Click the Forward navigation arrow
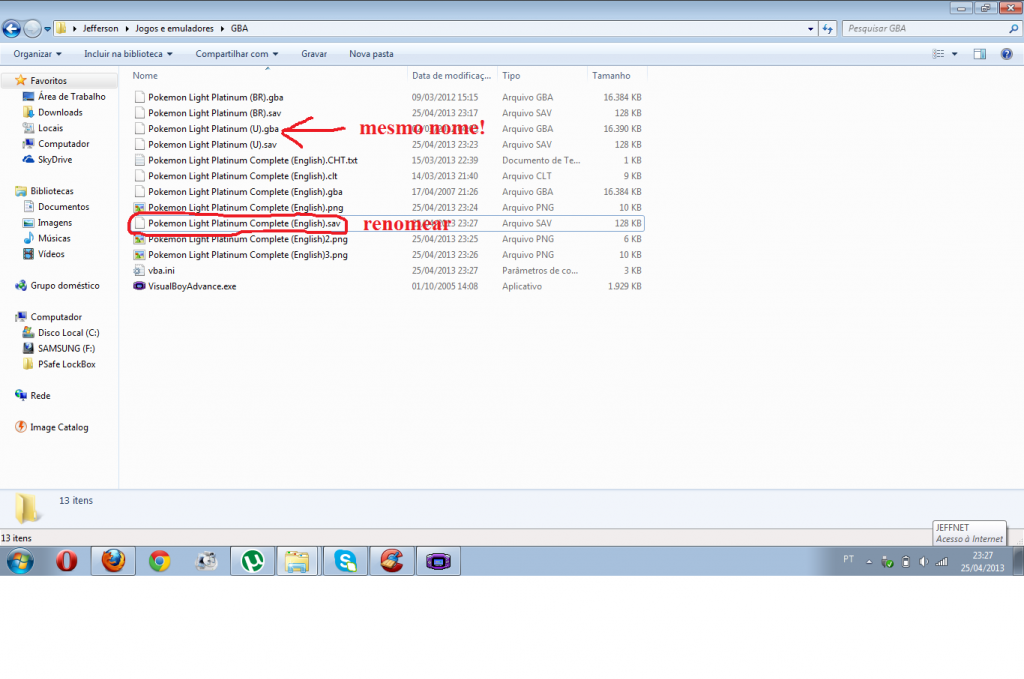1024x679 pixels. click(x=32, y=29)
